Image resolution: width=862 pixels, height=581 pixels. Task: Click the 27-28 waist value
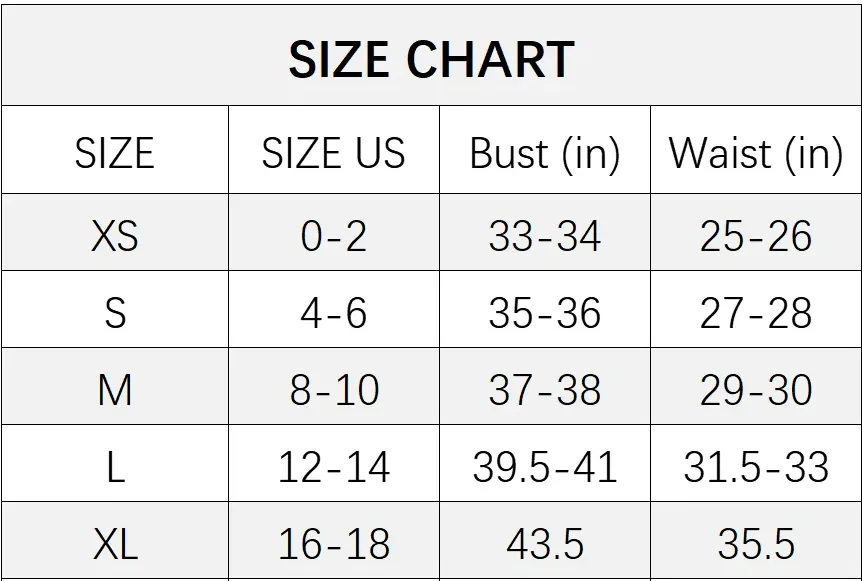pos(756,313)
